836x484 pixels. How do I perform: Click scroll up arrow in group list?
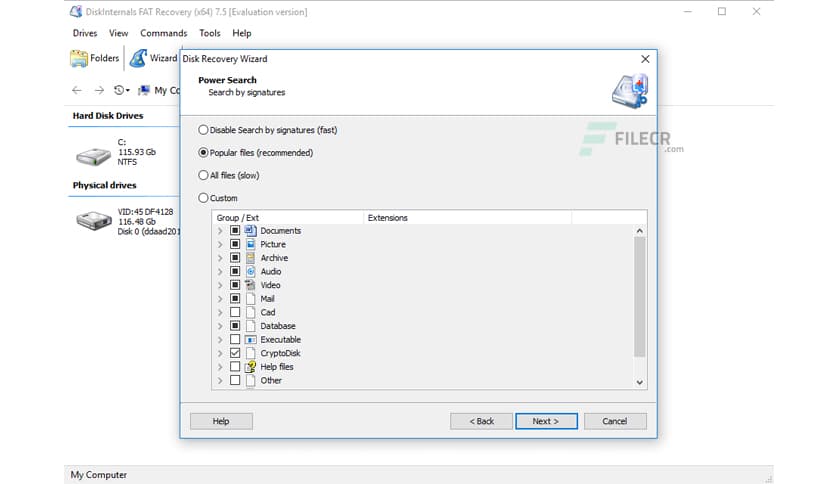click(x=640, y=231)
